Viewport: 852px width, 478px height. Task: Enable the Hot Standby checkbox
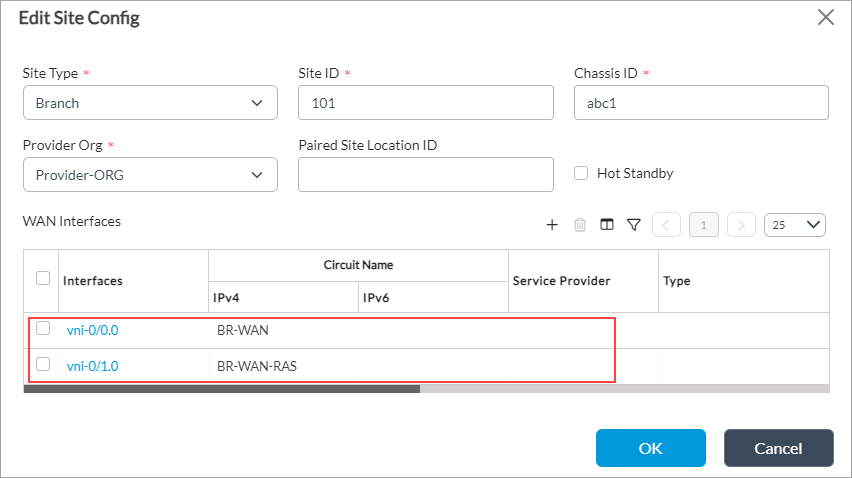(x=581, y=173)
